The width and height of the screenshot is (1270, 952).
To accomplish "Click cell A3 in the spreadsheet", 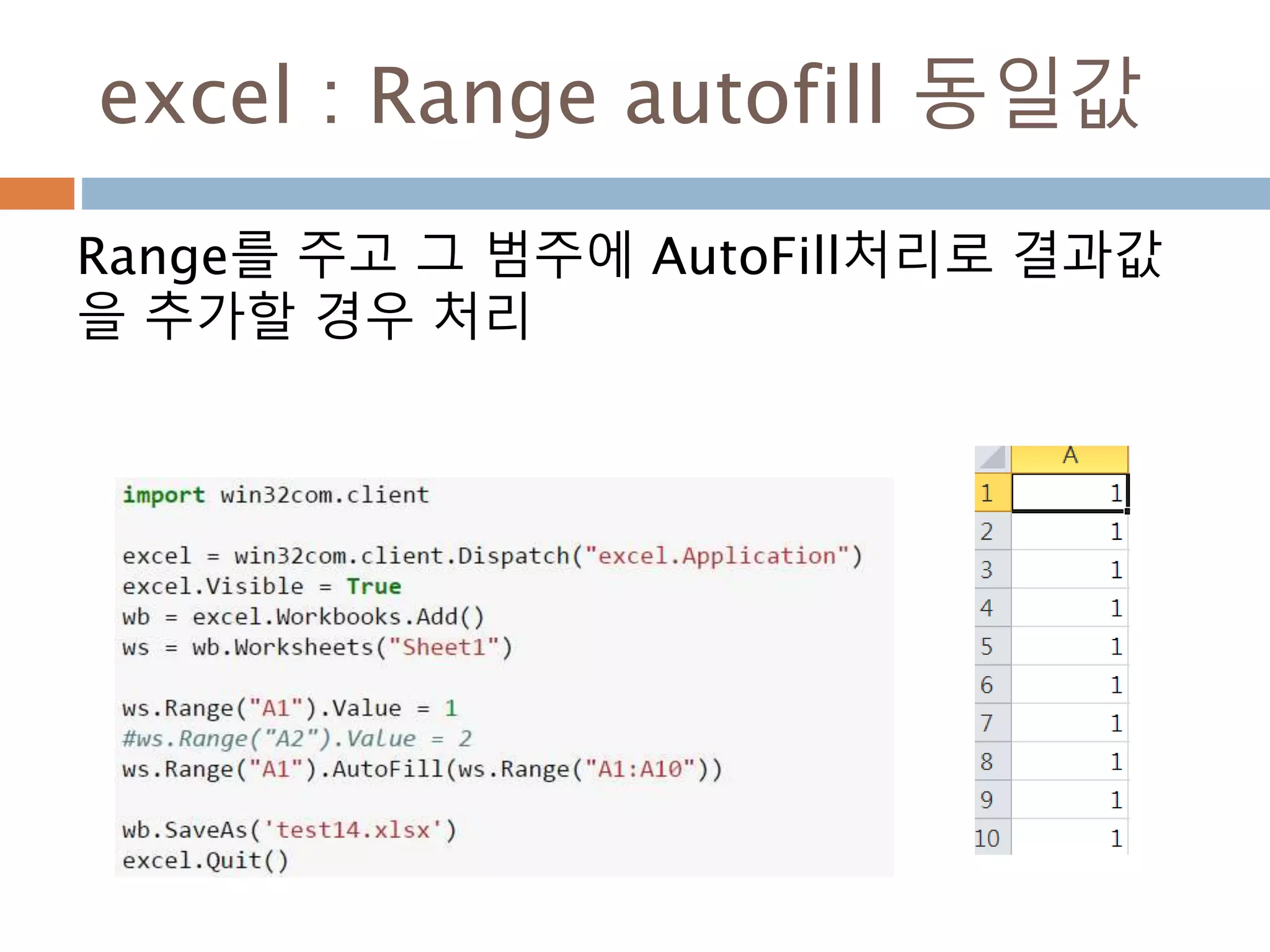I will pyautogui.click(x=1070, y=570).
